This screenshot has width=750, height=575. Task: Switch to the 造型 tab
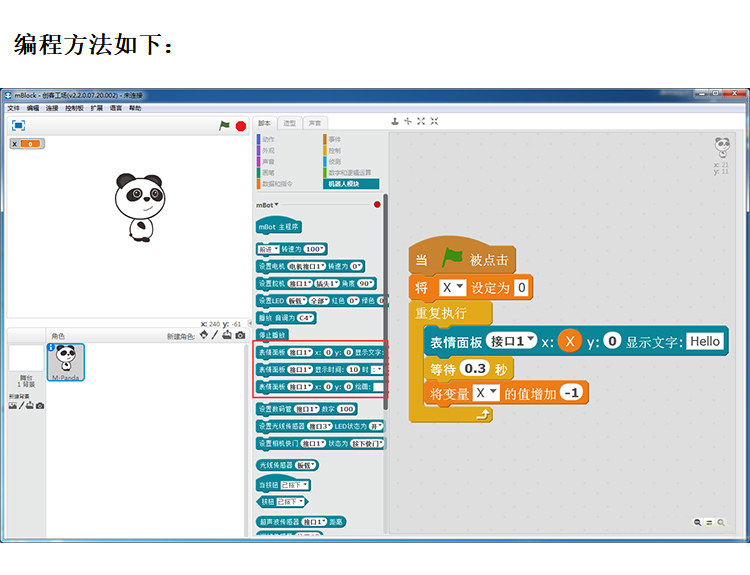point(289,123)
